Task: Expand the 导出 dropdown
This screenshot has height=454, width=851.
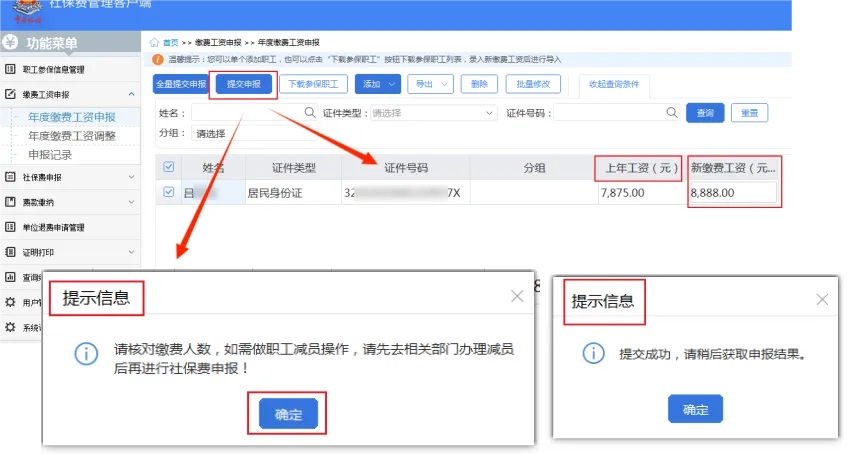Action: click(431, 84)
